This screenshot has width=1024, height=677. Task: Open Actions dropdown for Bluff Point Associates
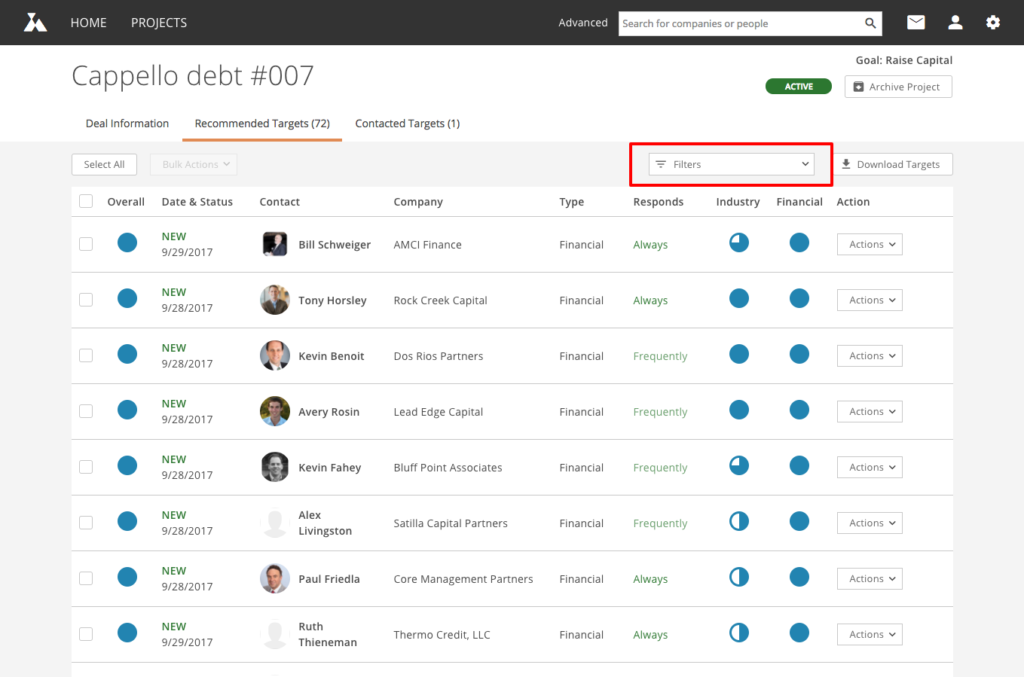click(870, 467)
